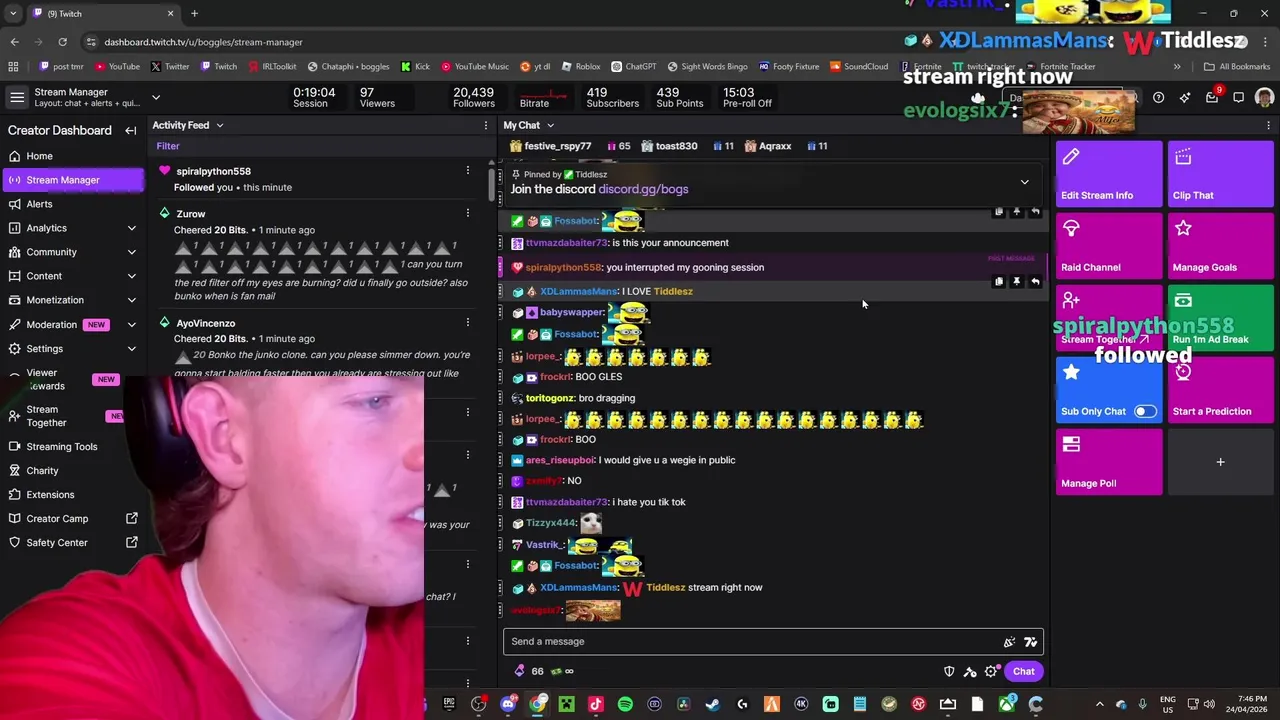Open the Activity Feed panel menu
Image resolution: width=1280 pixels, height=720 pixels.
pyautogui.click(x=486, y=126)
